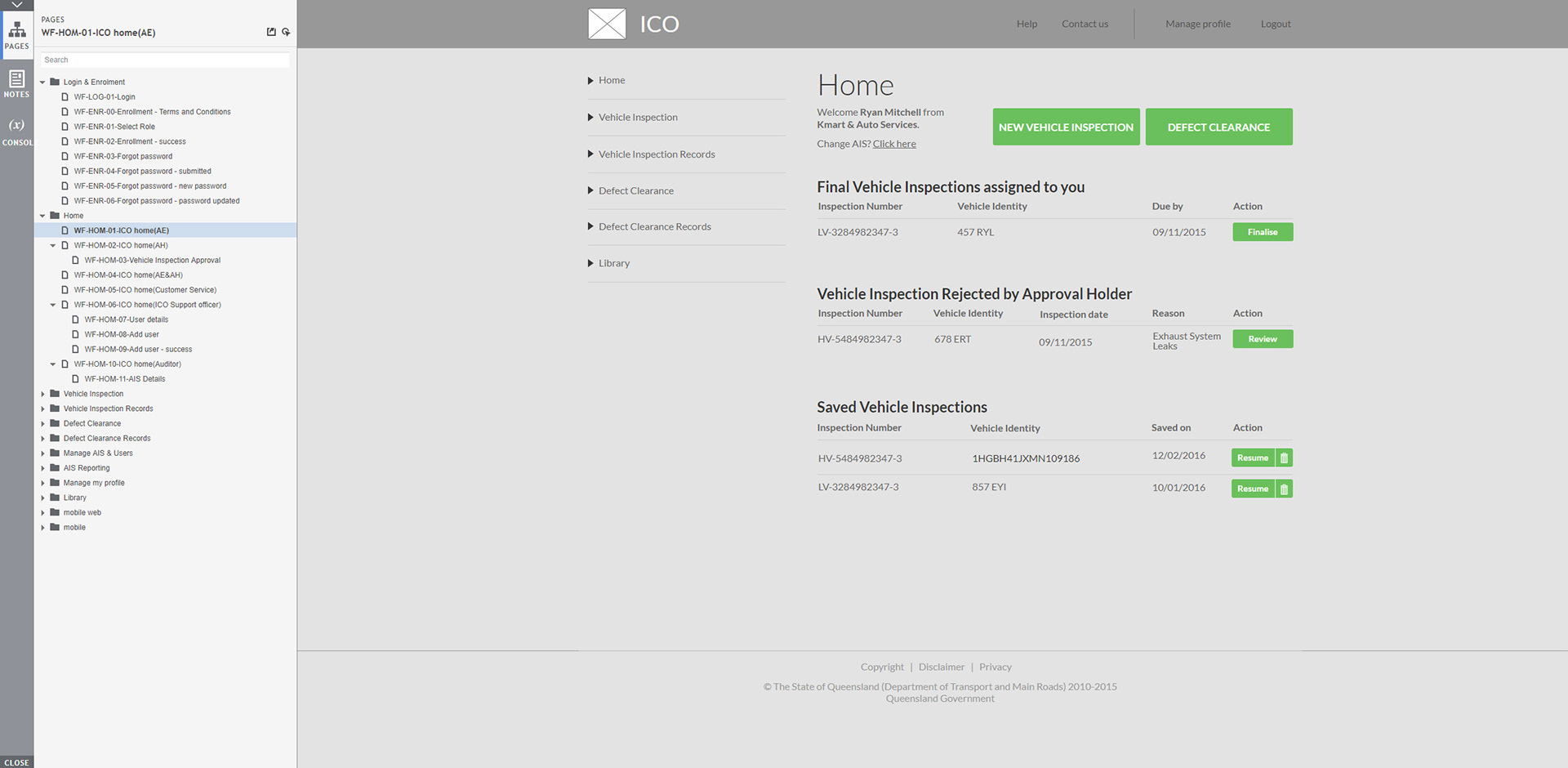Collapse WF-HOM-02-ICO home(AH) tree node
The height and width of the screenshot is (768, 1568).
coord(53,245)
